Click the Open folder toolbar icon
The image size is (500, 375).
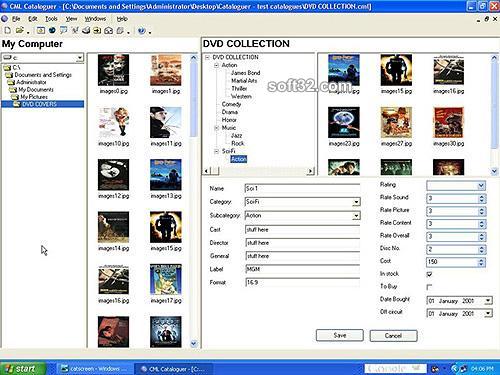pyautogui.click(x=20, y=30)
